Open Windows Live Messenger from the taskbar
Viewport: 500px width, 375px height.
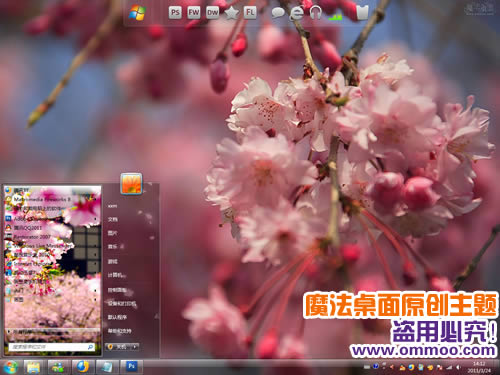point(58,367)
